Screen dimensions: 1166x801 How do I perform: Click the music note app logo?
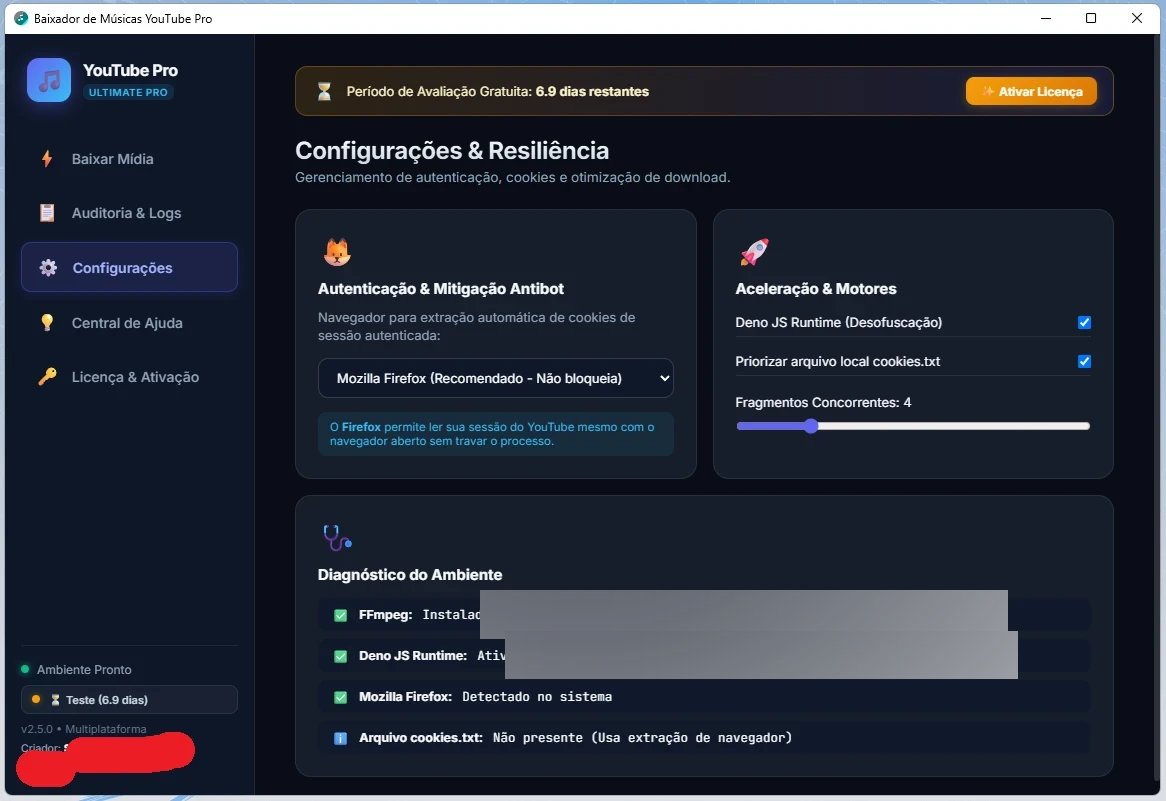(49, 80)
